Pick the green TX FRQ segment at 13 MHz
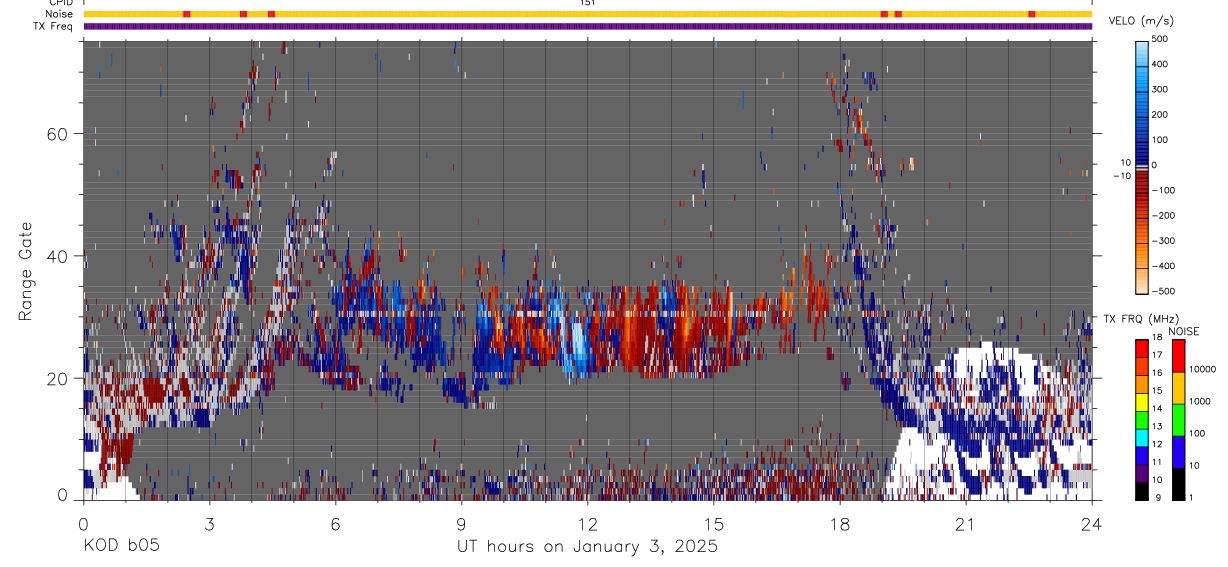This screenshot has height=567, width=1228. [1141, 420]
